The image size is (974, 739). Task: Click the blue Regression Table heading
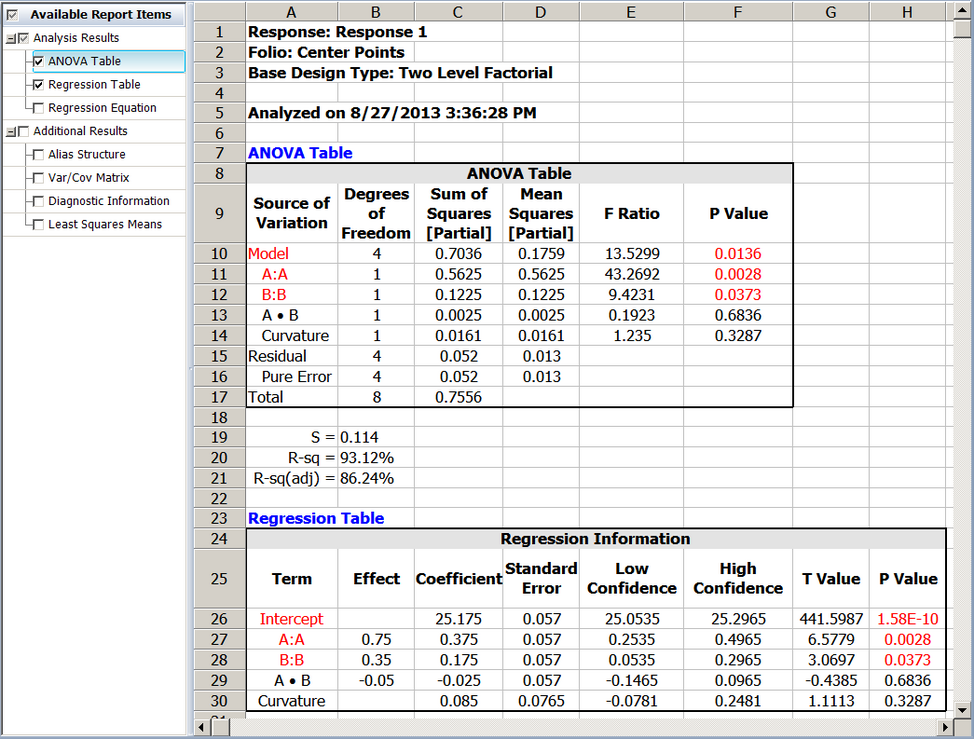(x=316, y=518)
